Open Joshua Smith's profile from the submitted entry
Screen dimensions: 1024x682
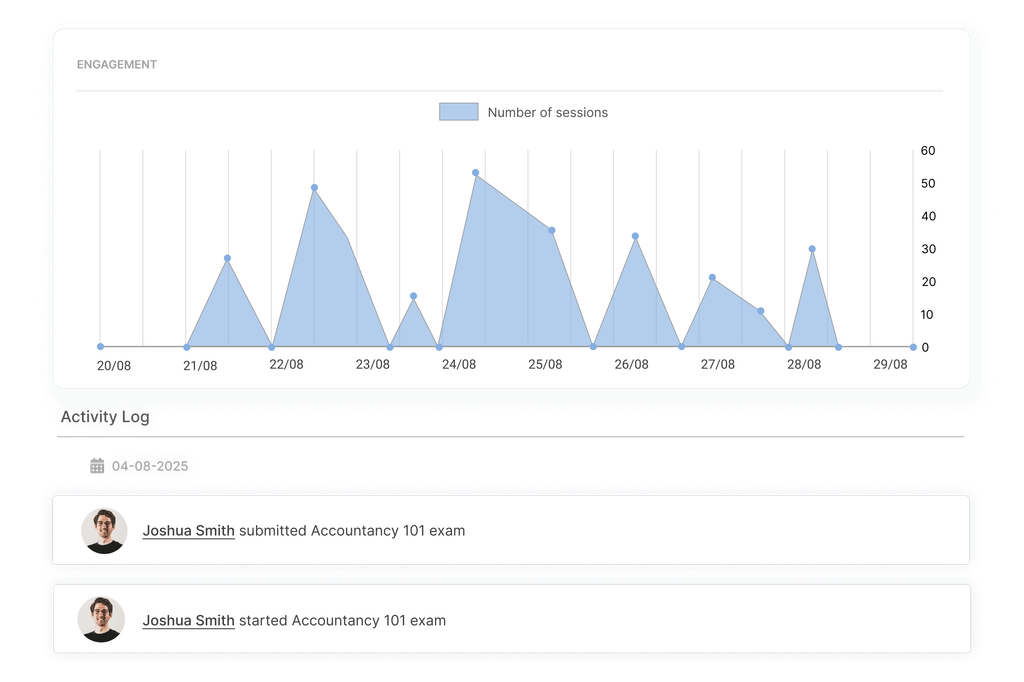coord(188,530)
